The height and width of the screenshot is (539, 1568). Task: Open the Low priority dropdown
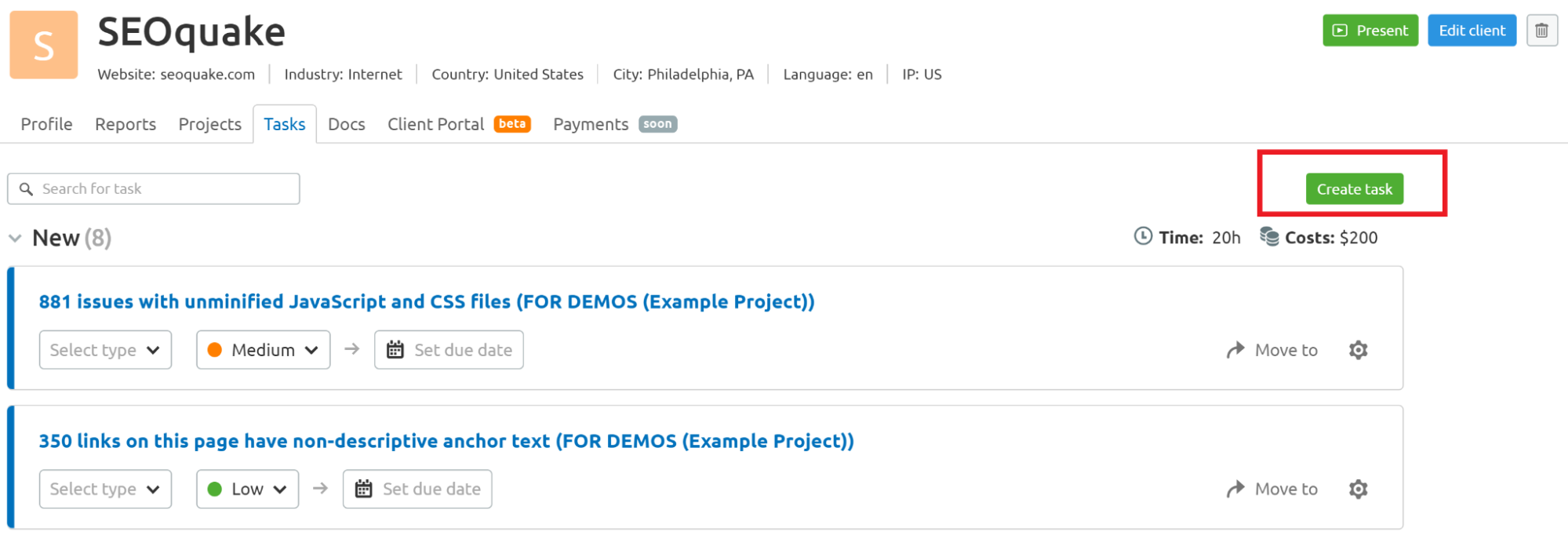coord(248,490)
